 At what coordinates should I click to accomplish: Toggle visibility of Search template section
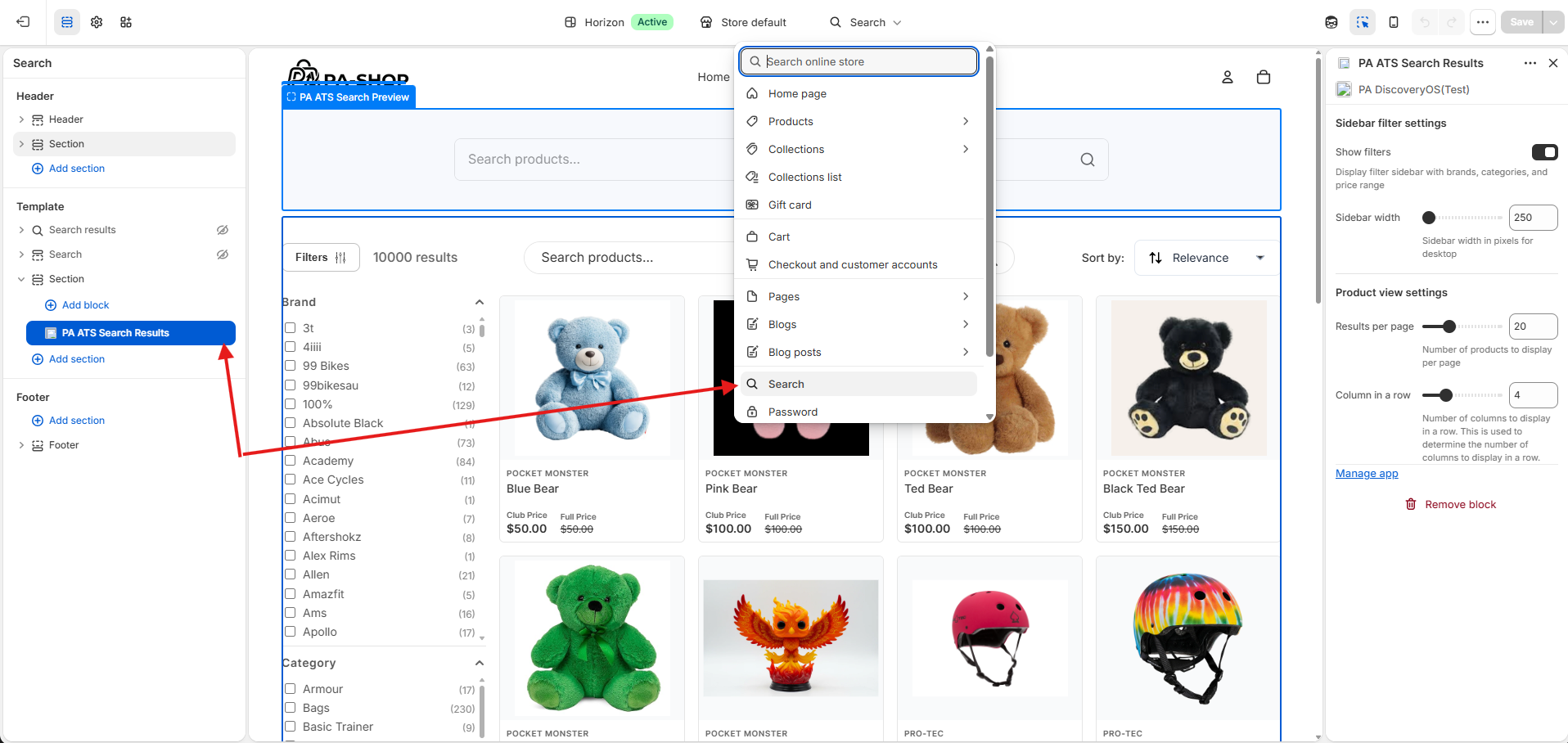point(223,254)
